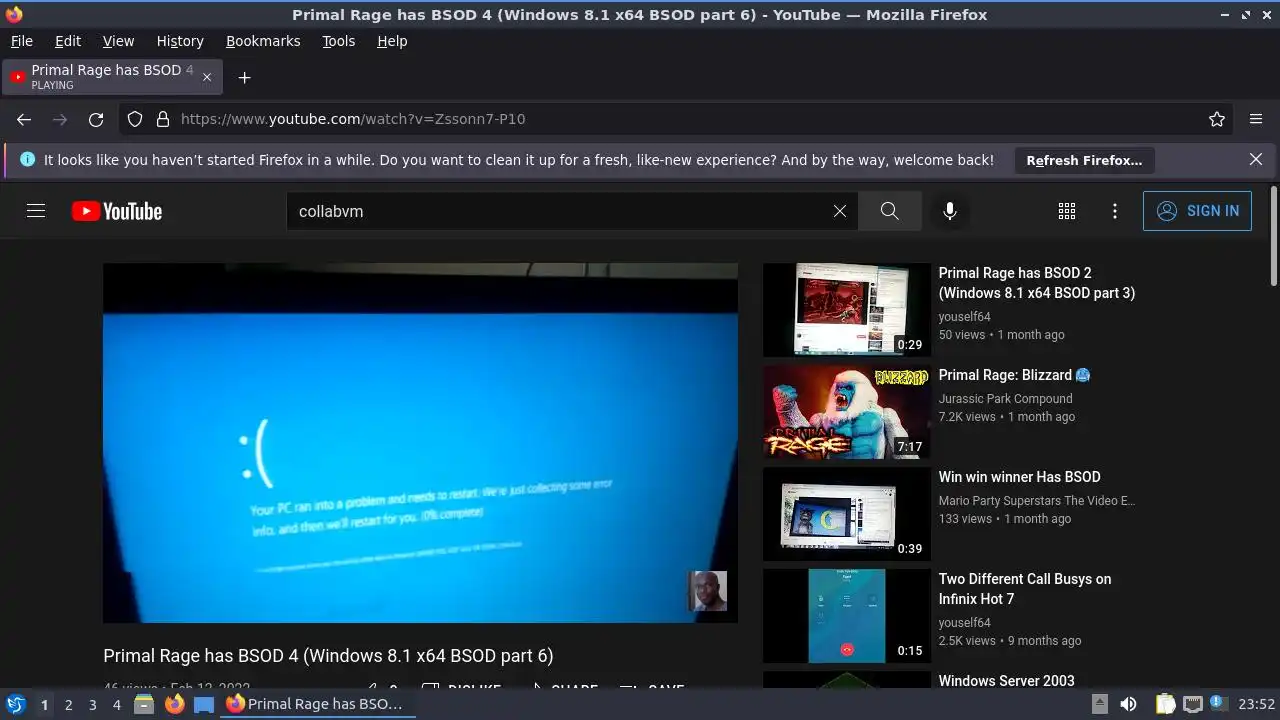Click the YouTube logo
Image resolution: width=1280 pixels, height=720 pixels.
(x=117, y=211)
